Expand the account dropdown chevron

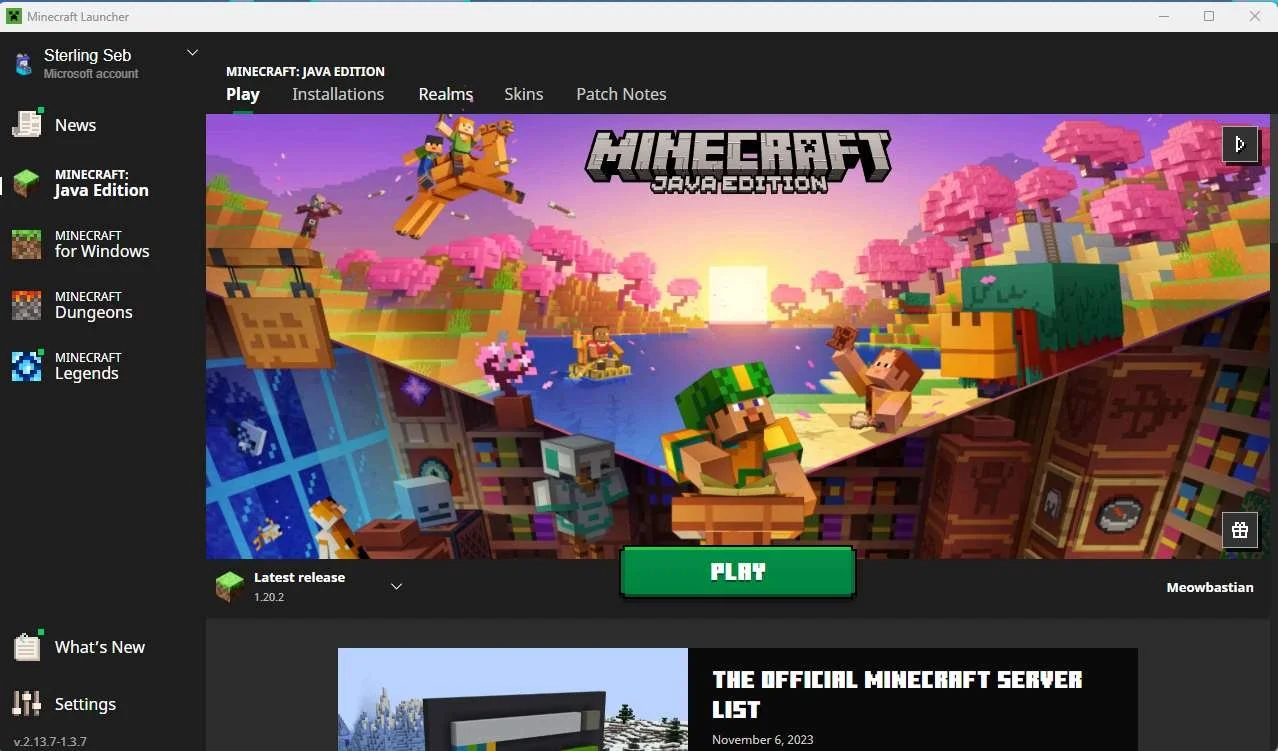[x=193, y=53]
